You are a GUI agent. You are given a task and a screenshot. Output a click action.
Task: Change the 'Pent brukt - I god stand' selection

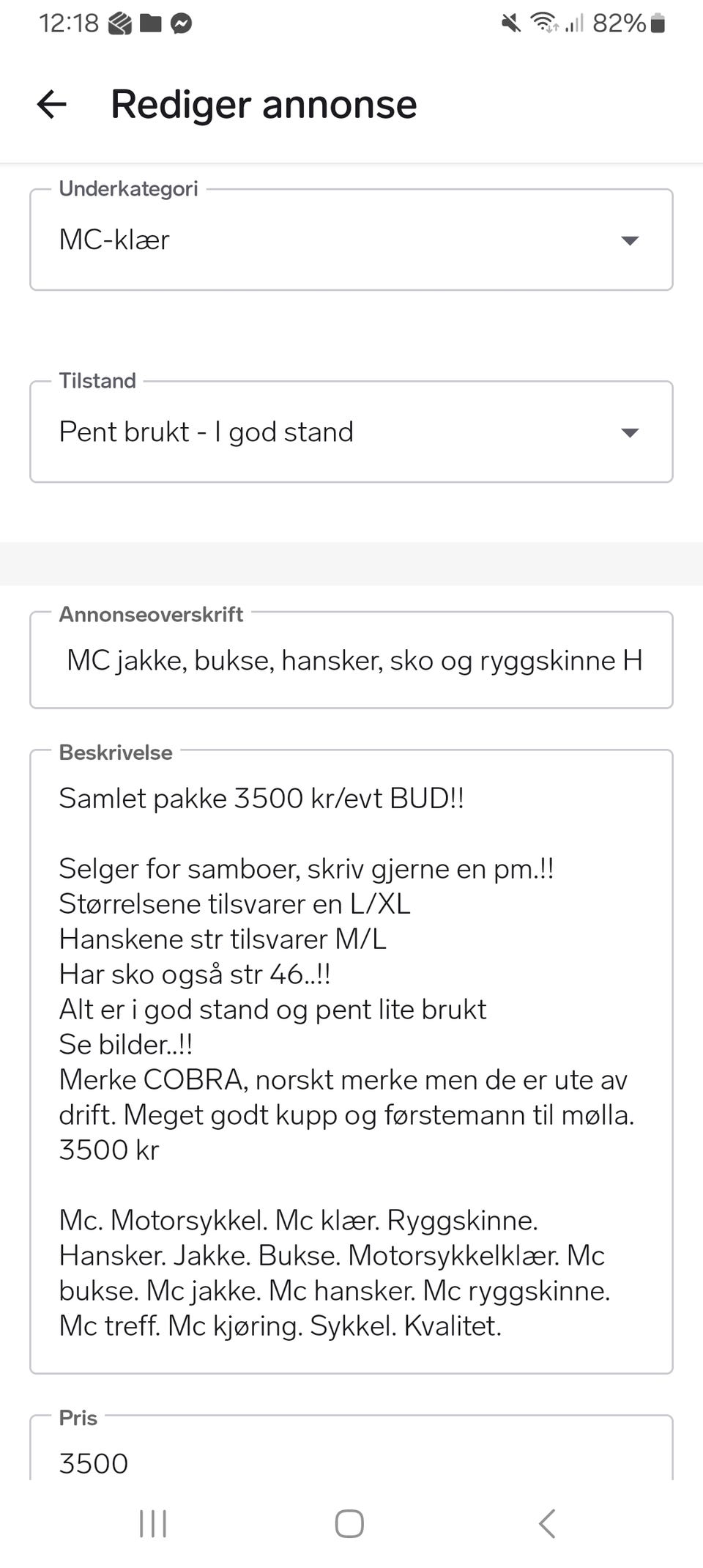click(x=293, y=432)
